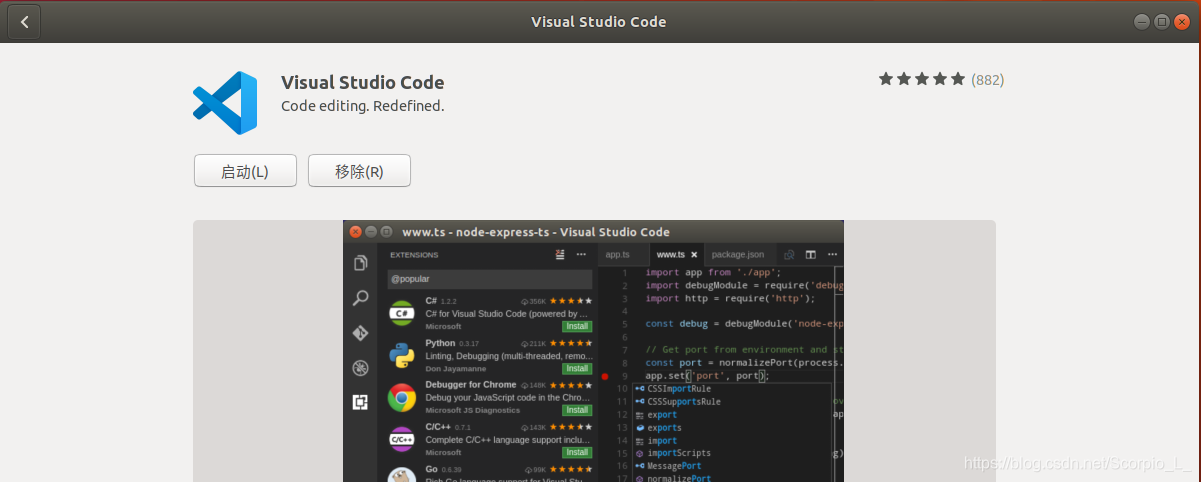The width and height of the screenshot is (1201, 482).
Task: Click the C/C++ extension logo in the preview
Action: (x=402, y=439)
